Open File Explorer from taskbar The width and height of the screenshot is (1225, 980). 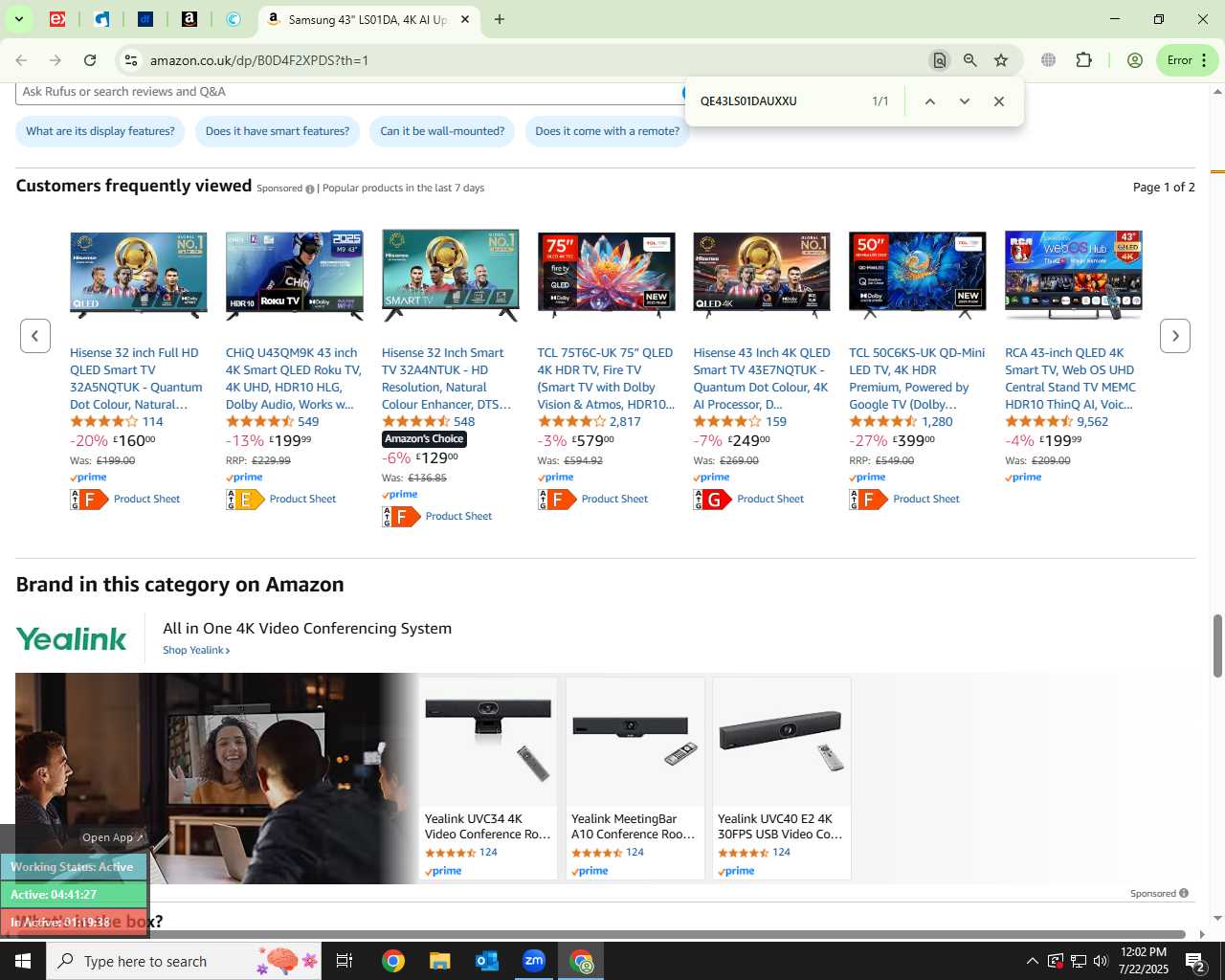439,961
